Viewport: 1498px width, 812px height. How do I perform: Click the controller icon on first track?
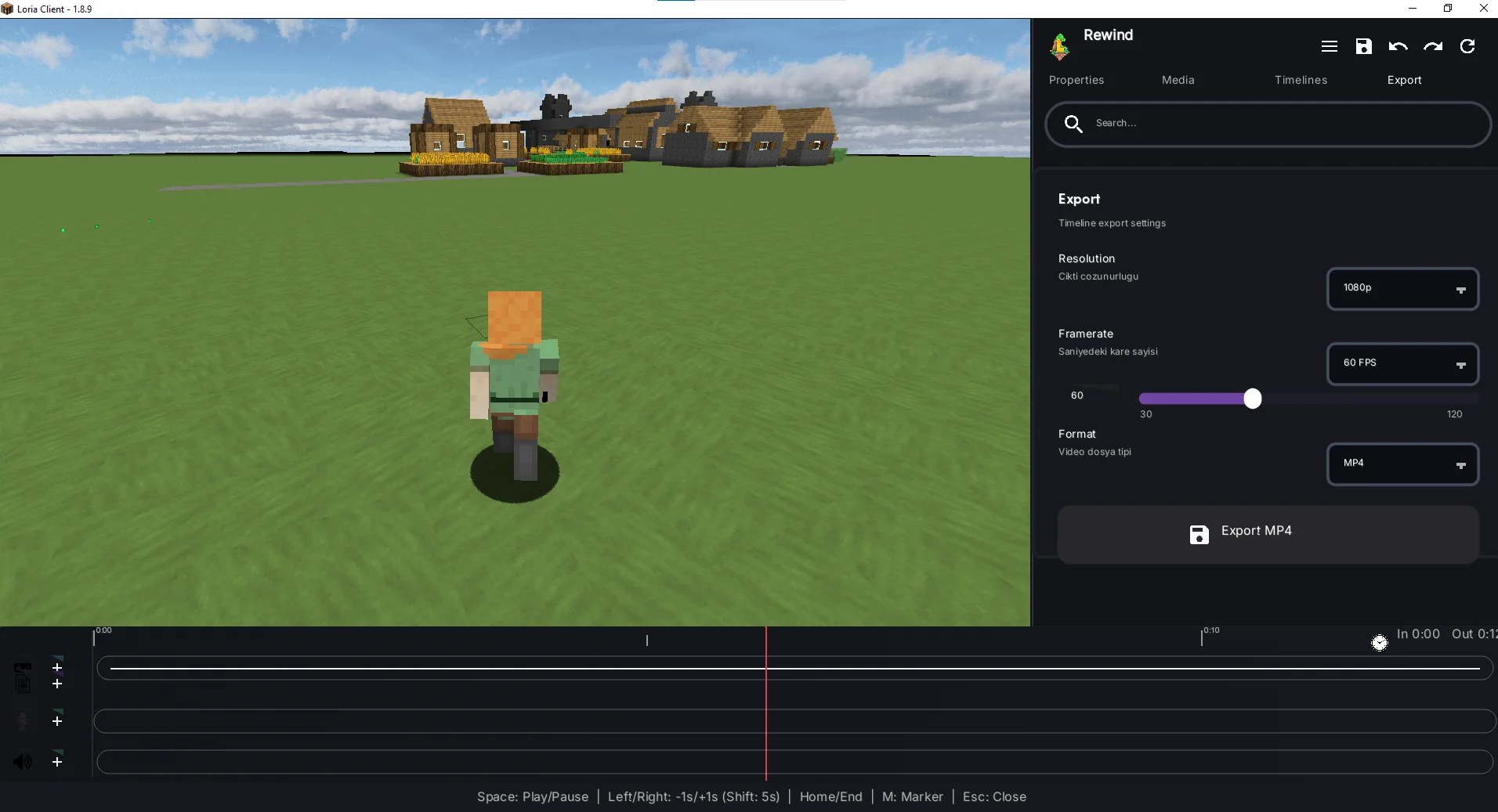23,667
